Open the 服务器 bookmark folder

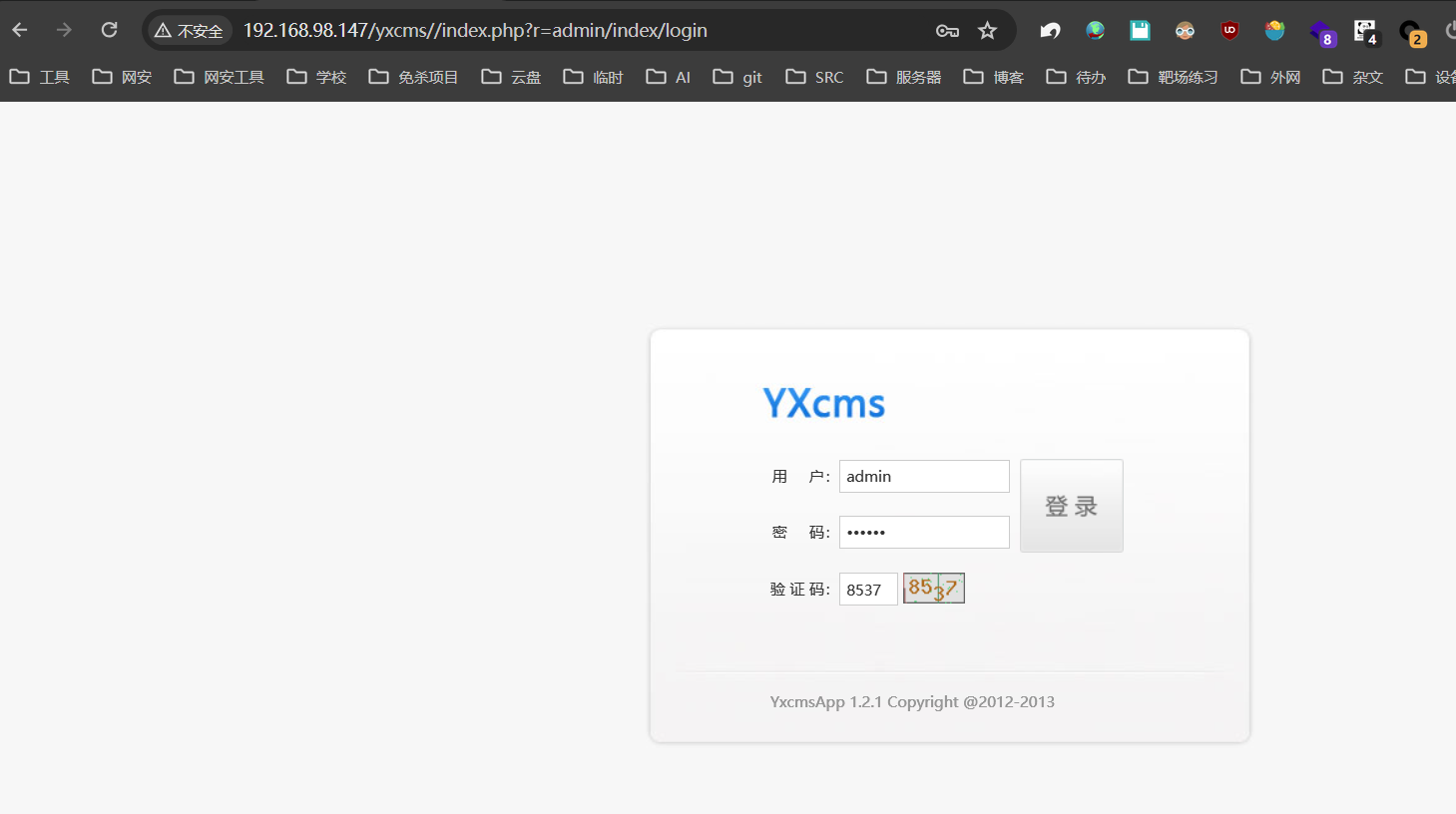click(x=904, y=77)
